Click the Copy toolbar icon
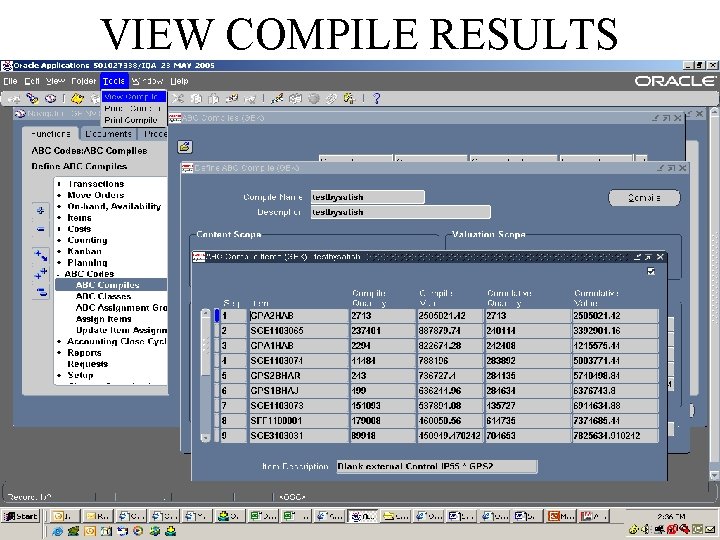The width and height of the screenshot is (720, 540). coord(196,98)
